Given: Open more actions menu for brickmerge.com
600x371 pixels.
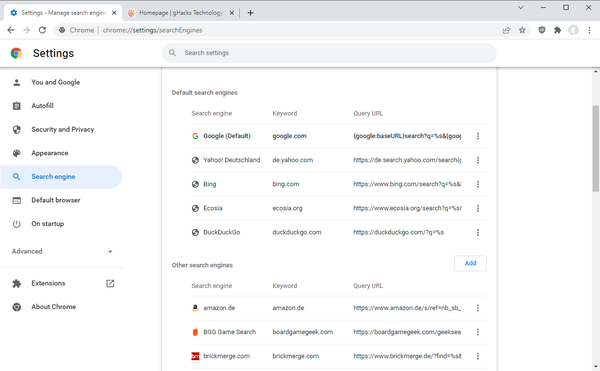Looking at the screenshot, I should tap(478, 356).
